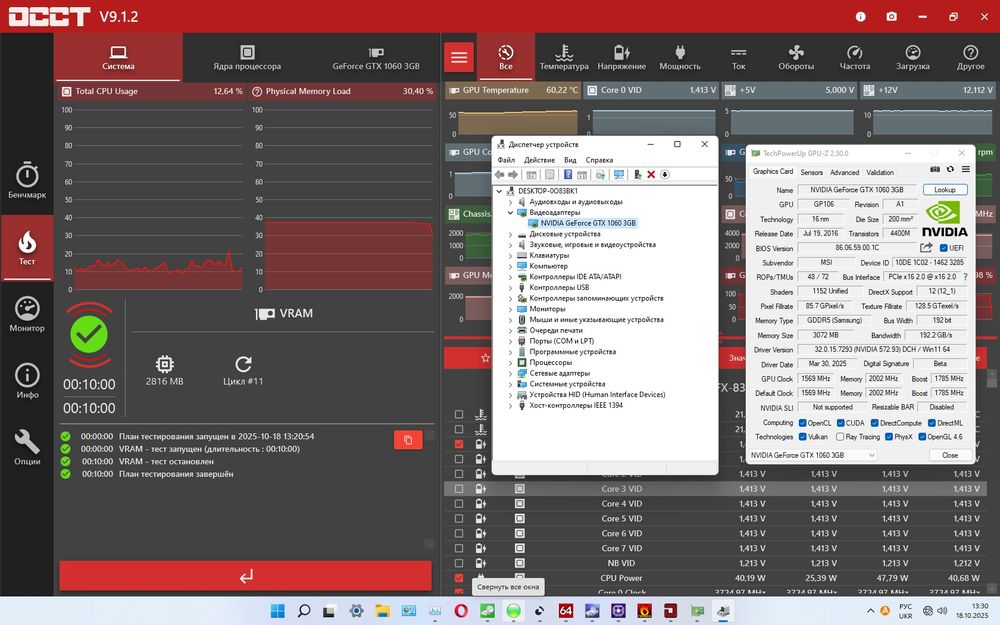Toggle CUDA checkbox in GPU-Z
1000x625 pixels.
[841, 423]
